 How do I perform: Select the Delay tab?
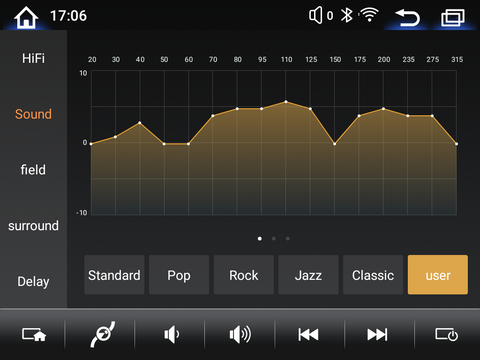tap(33, 282)
